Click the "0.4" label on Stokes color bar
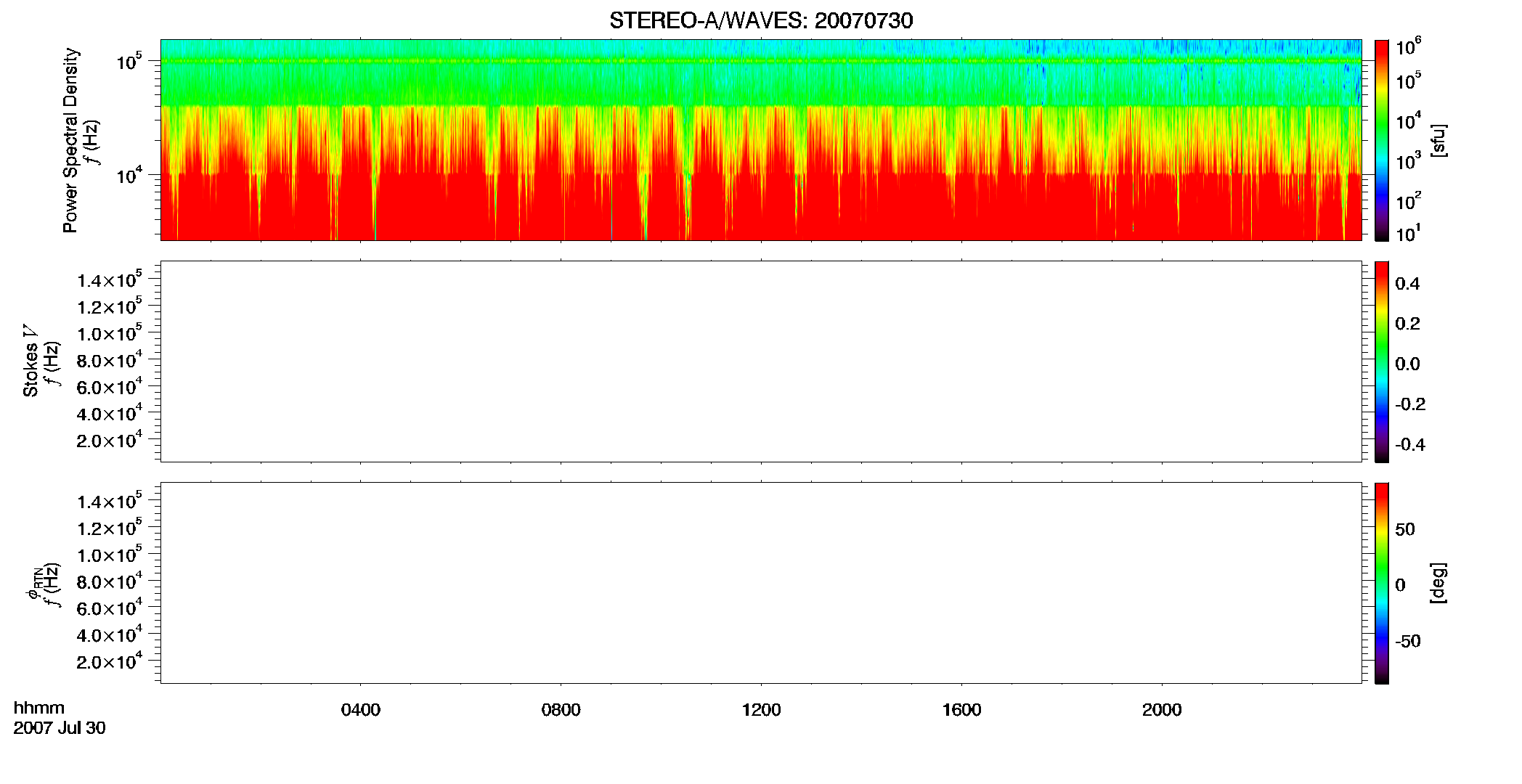This screenshot has height=784, width=1522. tap(1407, 284)
